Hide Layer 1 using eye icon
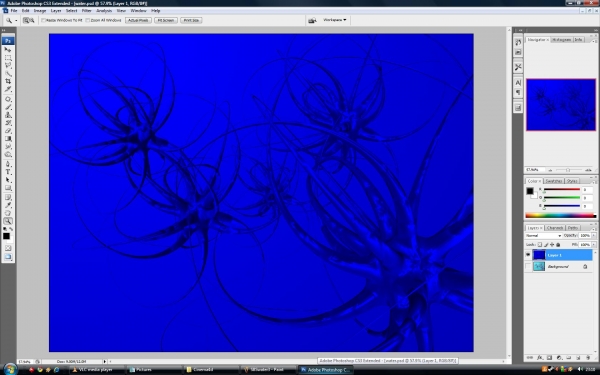The image size is (600, 375). pyautogui.click(x=528, y=255)
